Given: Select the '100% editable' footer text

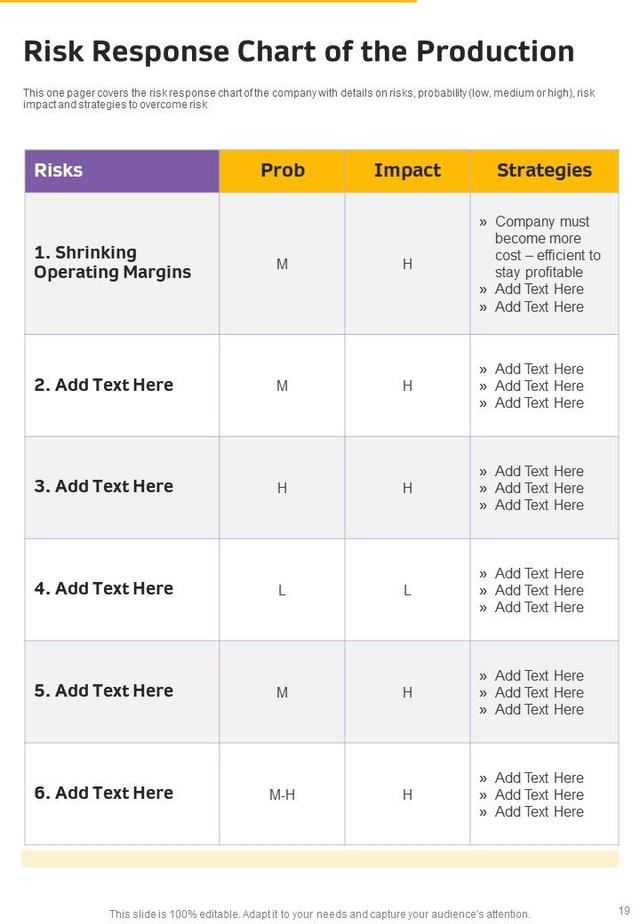Looking at the screenshot, I should click(319, 914).
